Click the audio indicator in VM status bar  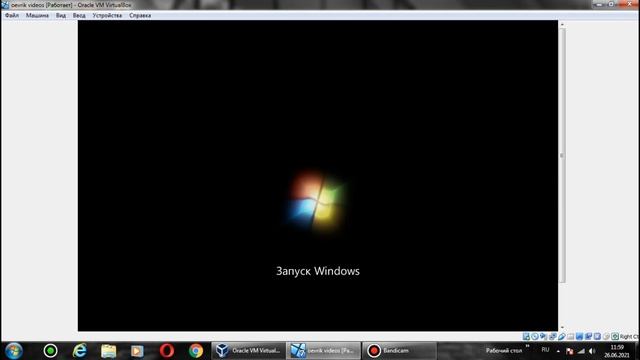(x=543, y=336)
